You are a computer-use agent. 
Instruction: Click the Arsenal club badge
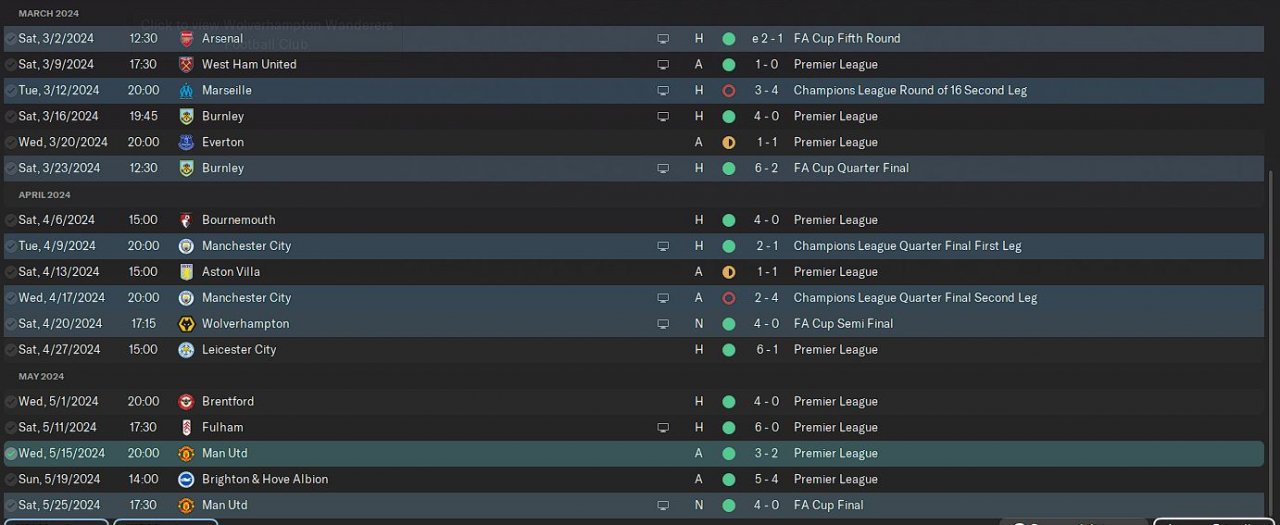[186, 39]
